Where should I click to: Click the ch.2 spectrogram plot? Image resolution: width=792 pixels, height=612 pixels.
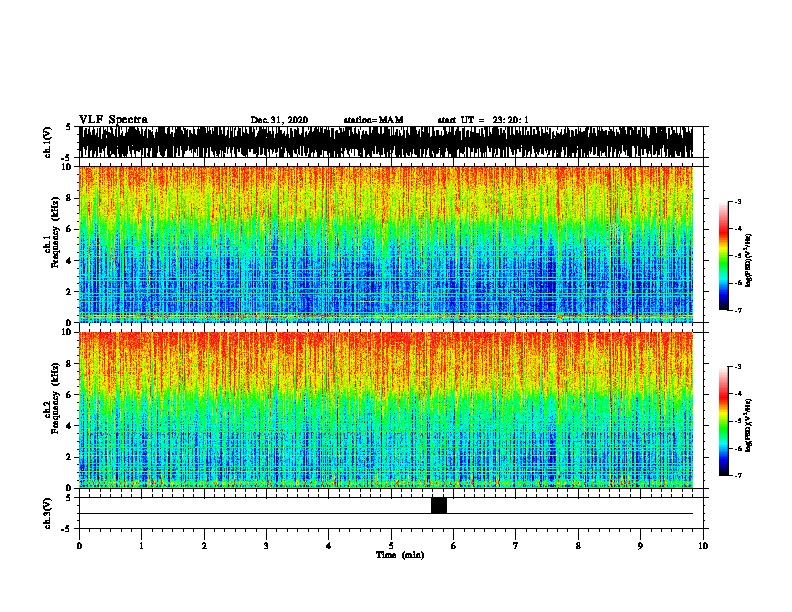tap(386, 410)
